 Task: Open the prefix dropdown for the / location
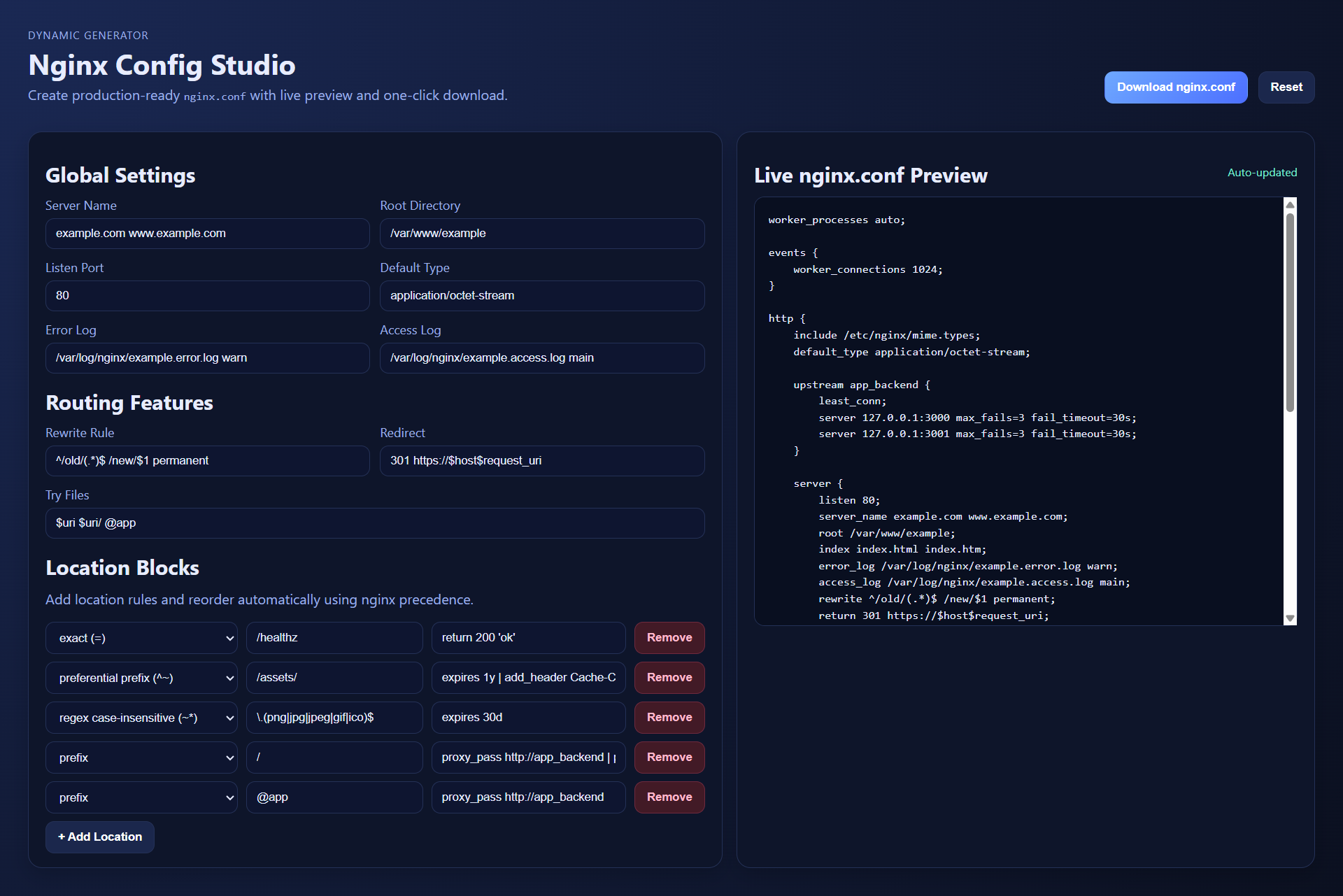(141, 758)
